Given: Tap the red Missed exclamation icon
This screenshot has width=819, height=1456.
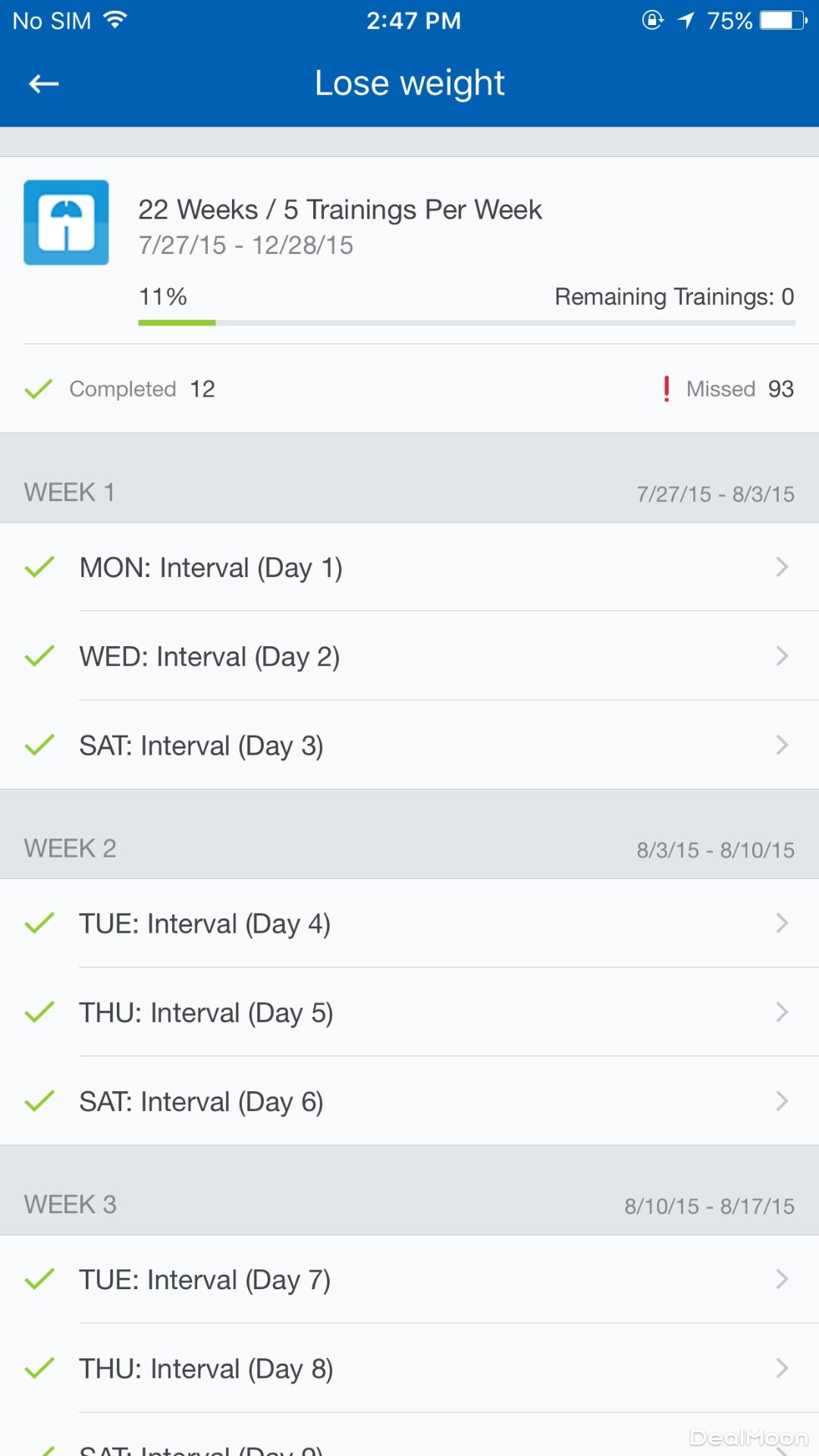Looking at the screenshot, I should (667, 389).
